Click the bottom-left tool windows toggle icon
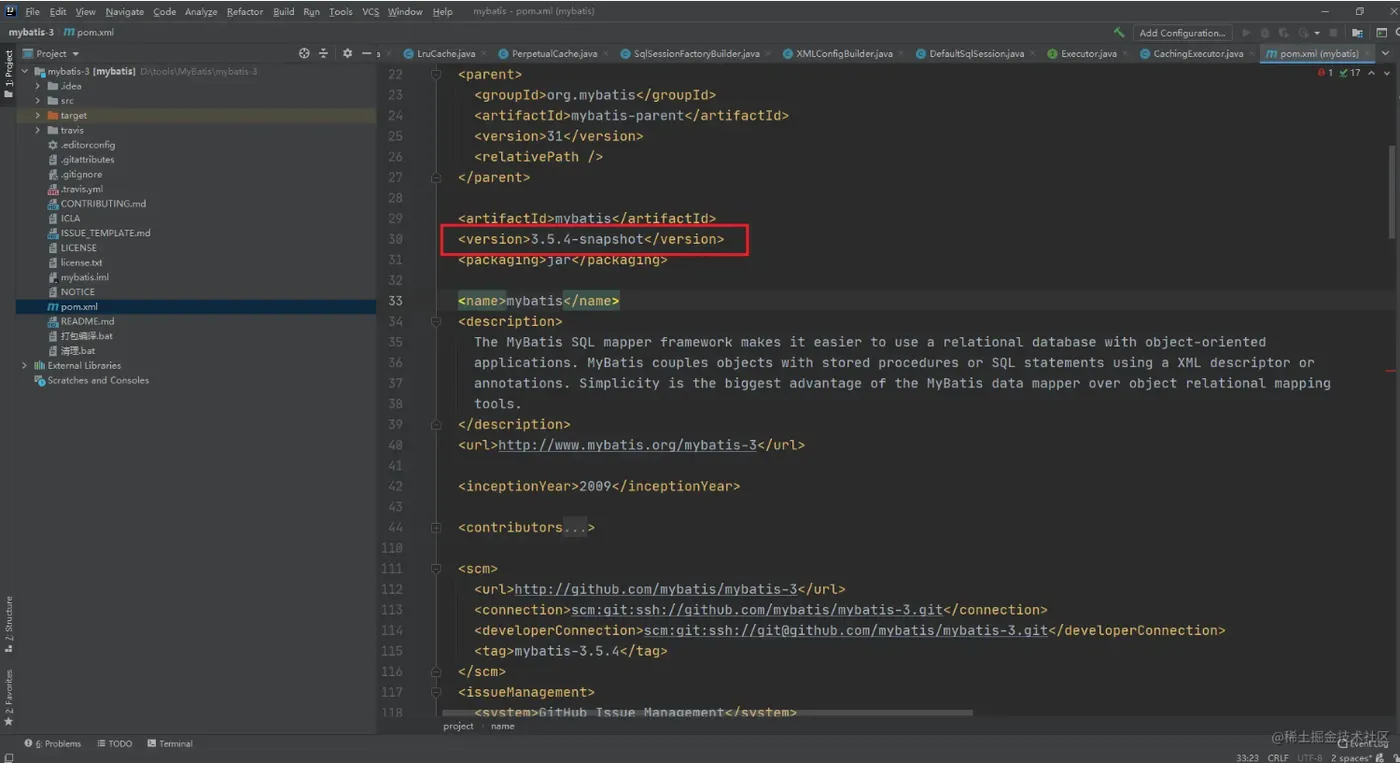The image size is (1400, 763). [x=9, y=757]
